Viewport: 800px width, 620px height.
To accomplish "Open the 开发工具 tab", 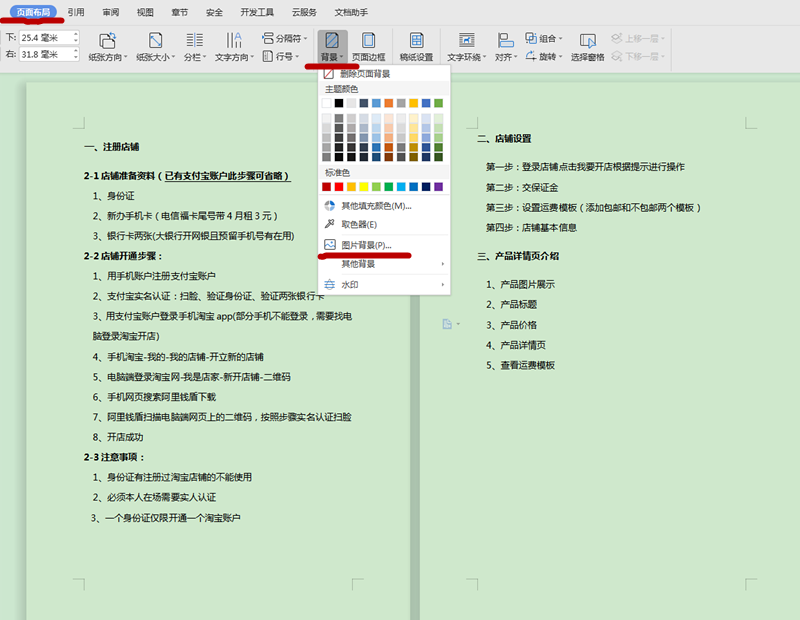I will (257, 12).
